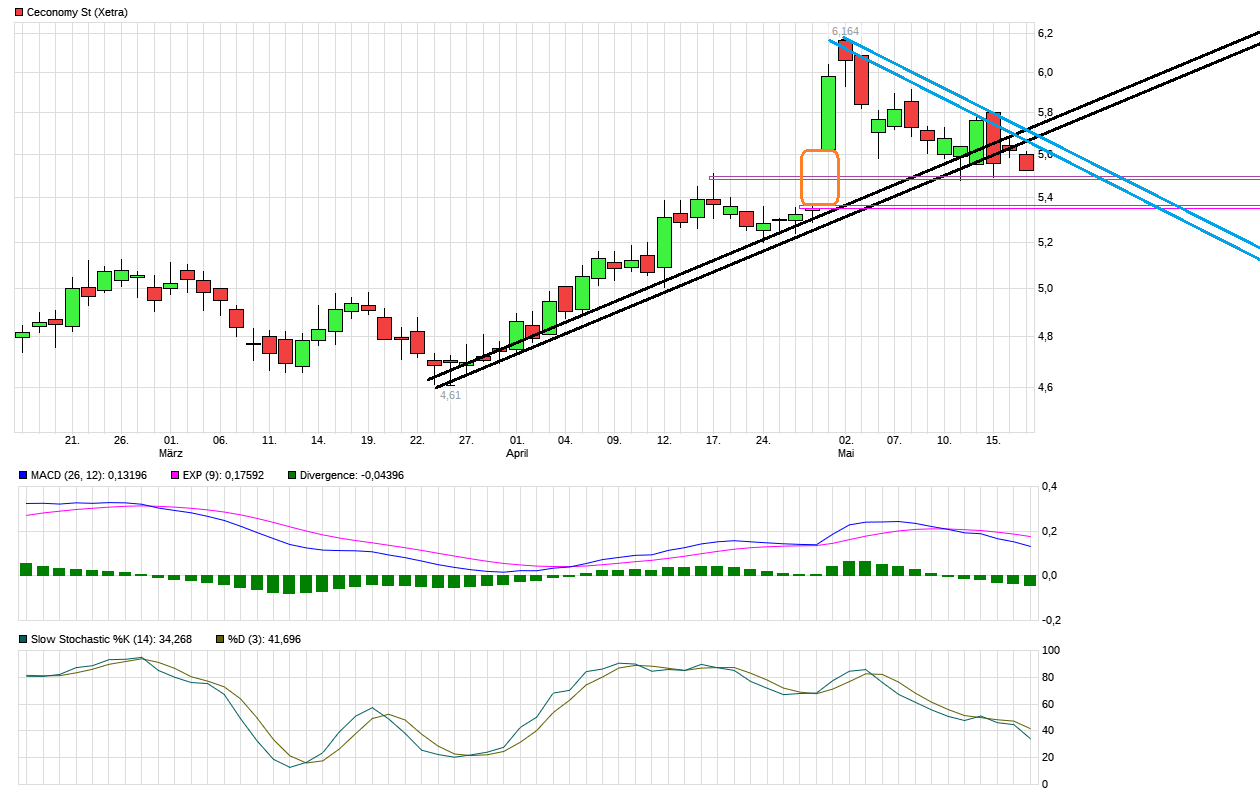Select the April month label on time axis

tap(517, 453)
